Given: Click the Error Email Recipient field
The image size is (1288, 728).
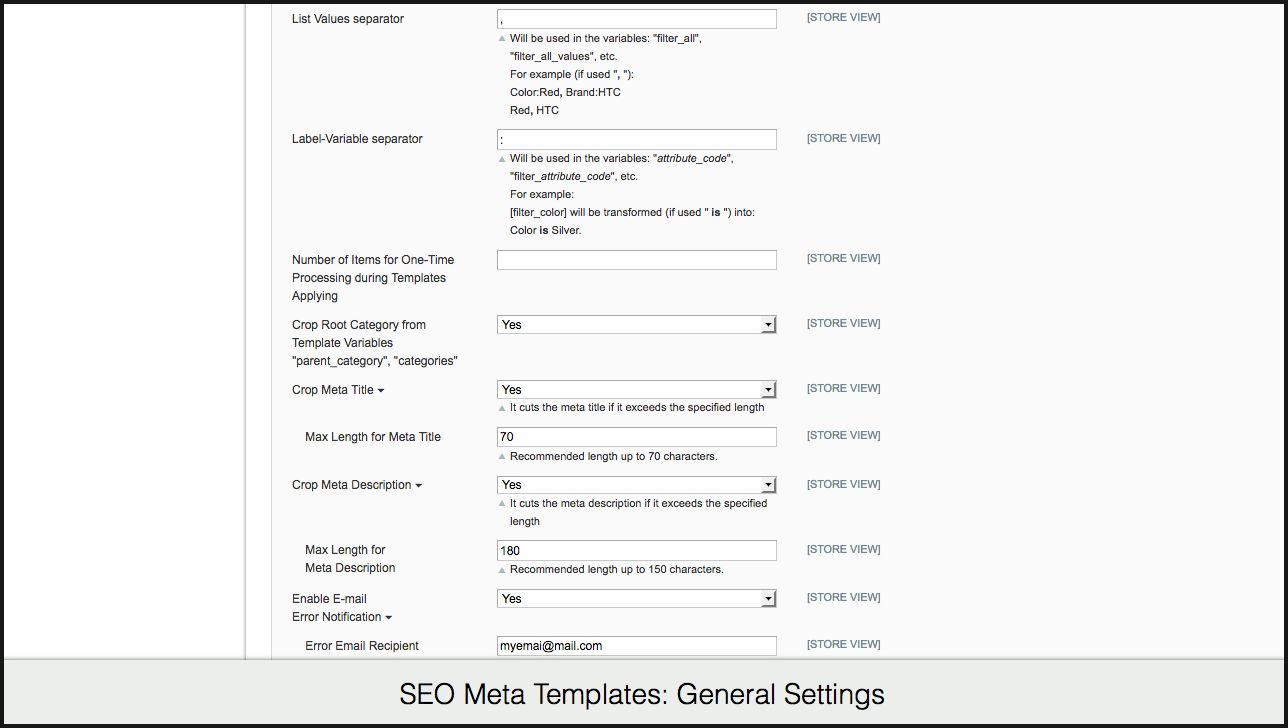Looking at the screenshot, I should click(636, 646).
